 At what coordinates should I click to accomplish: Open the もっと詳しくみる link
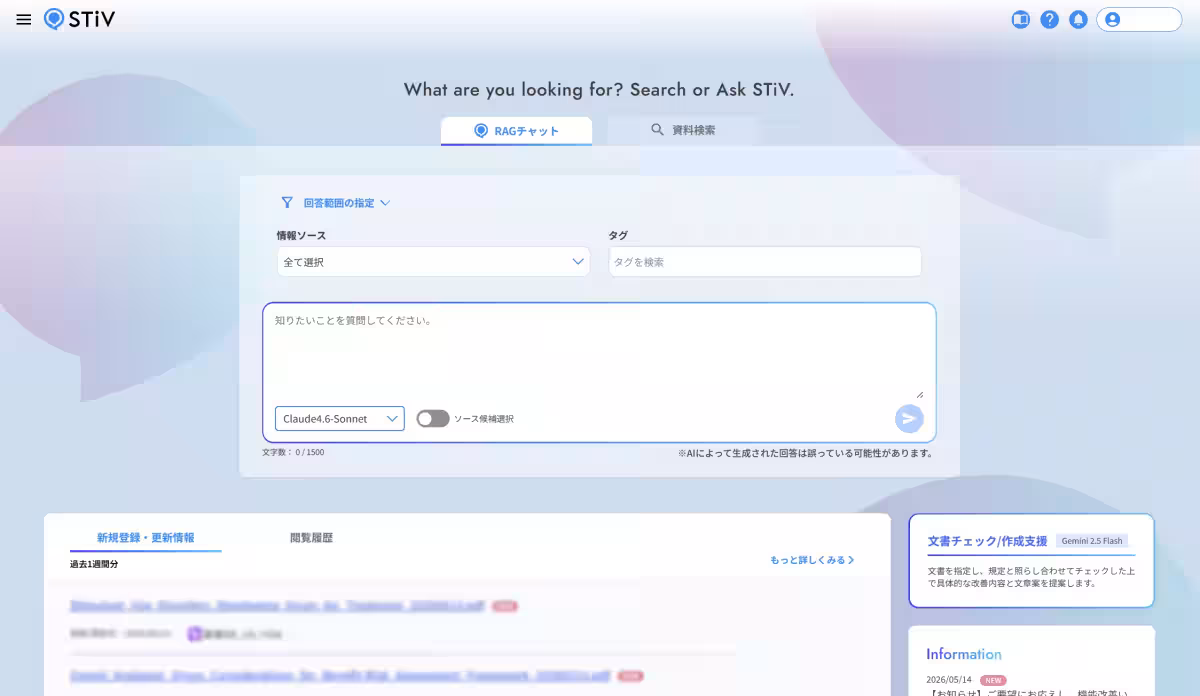812,560
